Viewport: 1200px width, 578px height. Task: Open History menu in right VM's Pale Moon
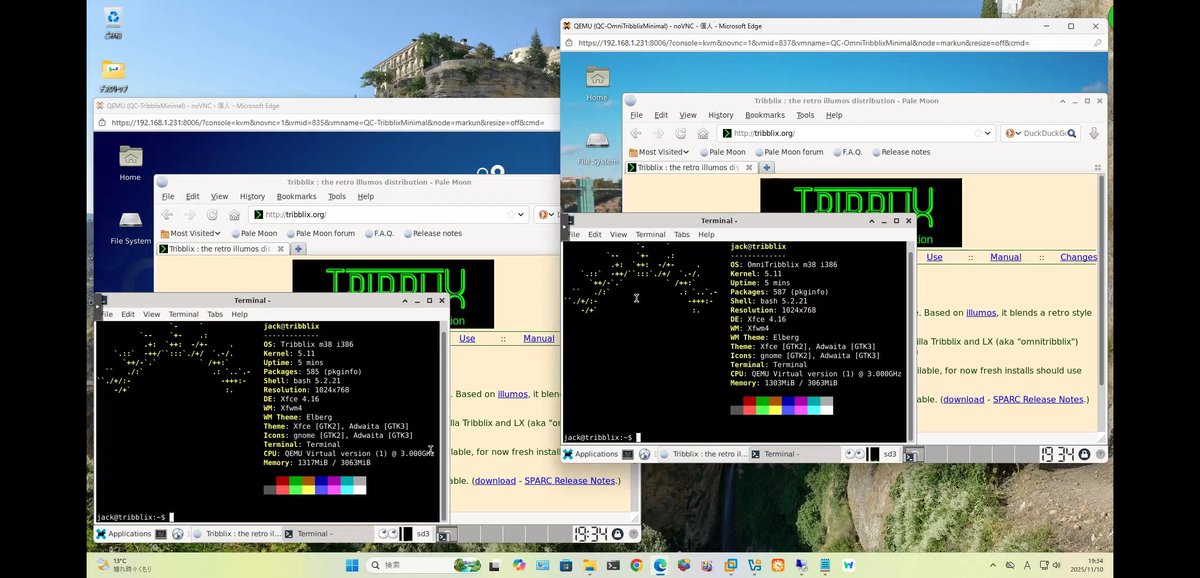point(720,115)
